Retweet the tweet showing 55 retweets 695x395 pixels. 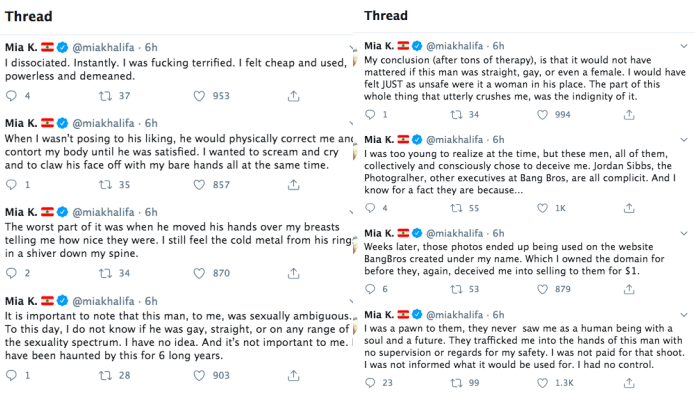click(x=457, y=208)
